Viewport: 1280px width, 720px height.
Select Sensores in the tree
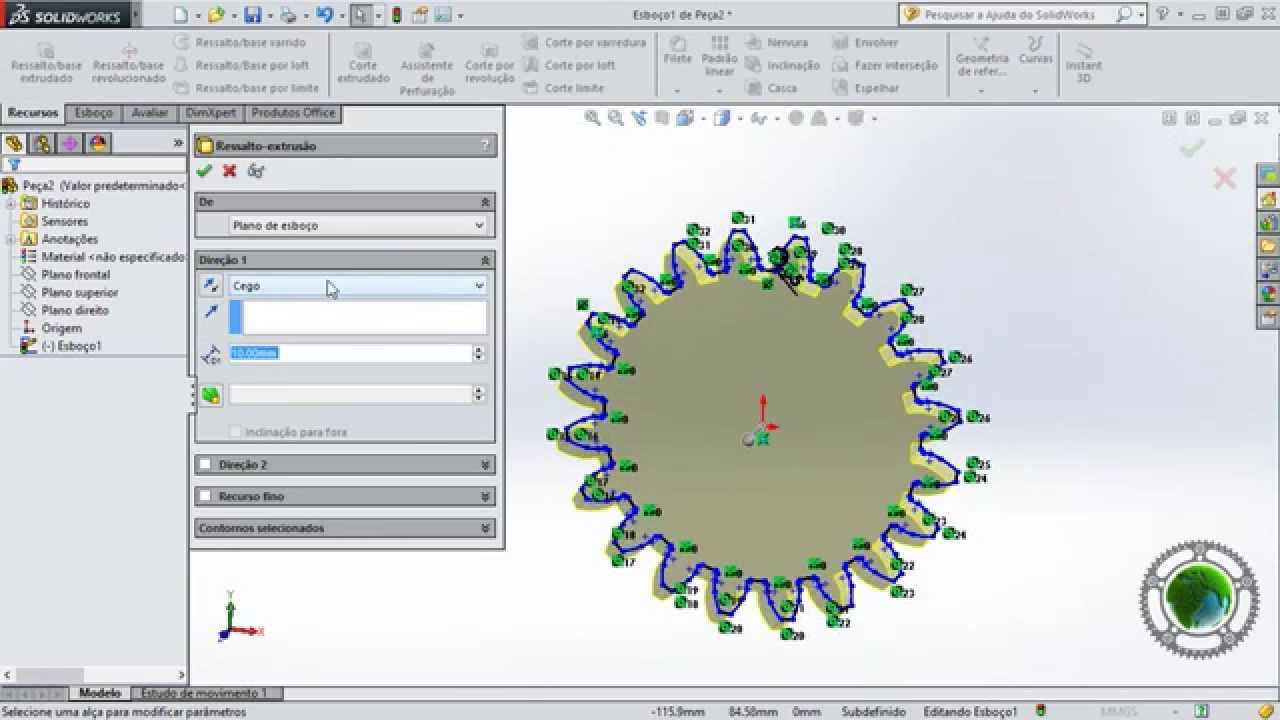pos(64,222)
